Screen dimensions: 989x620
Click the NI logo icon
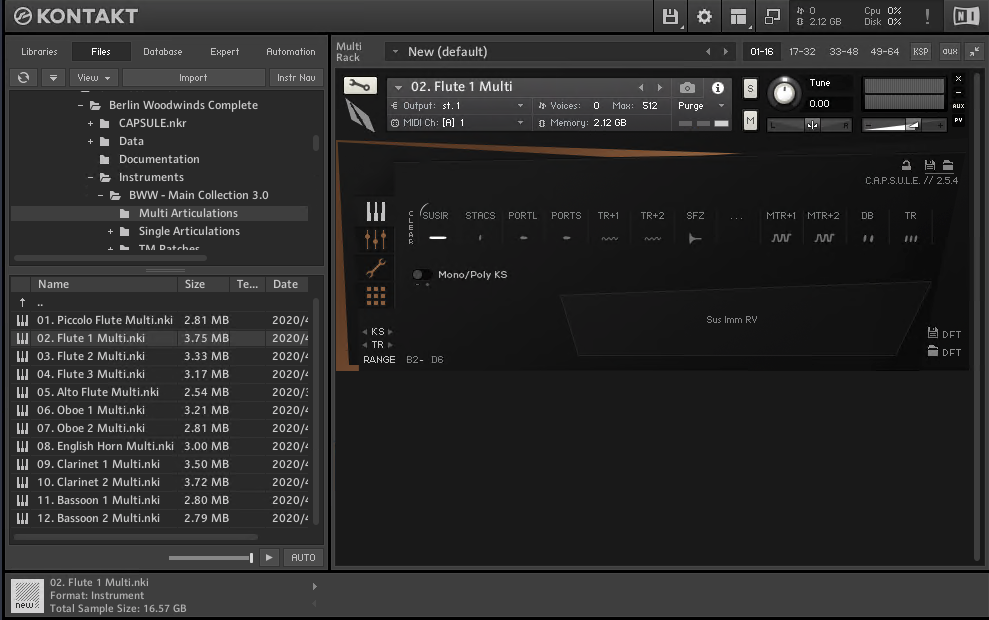coord(966,16)
